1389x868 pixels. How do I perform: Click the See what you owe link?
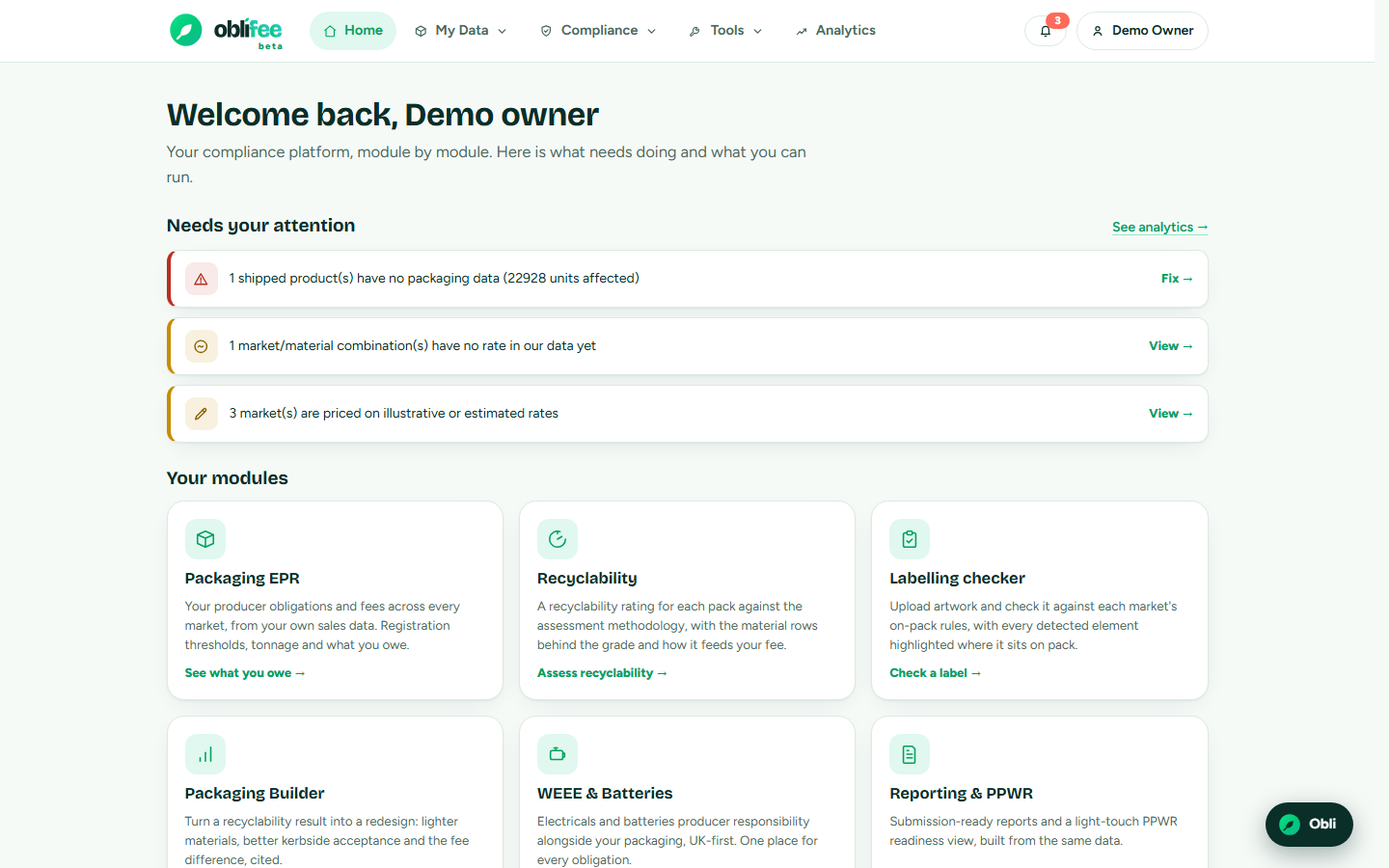[x=245, y=673]
